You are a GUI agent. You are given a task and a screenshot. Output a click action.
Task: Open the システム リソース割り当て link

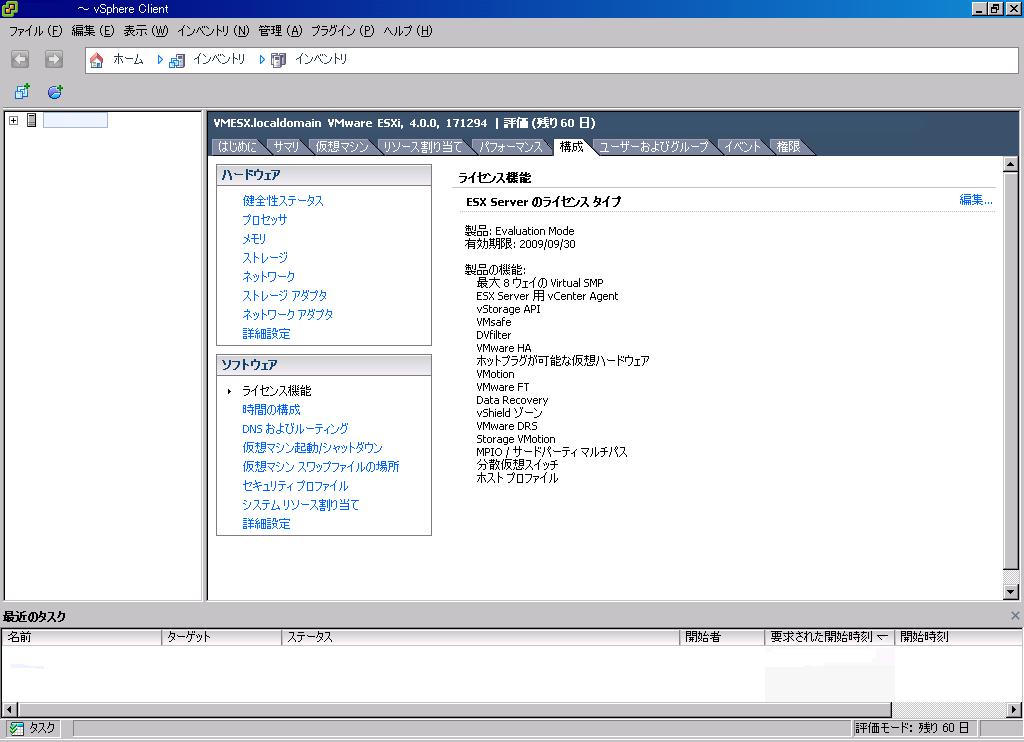(300, 505)
